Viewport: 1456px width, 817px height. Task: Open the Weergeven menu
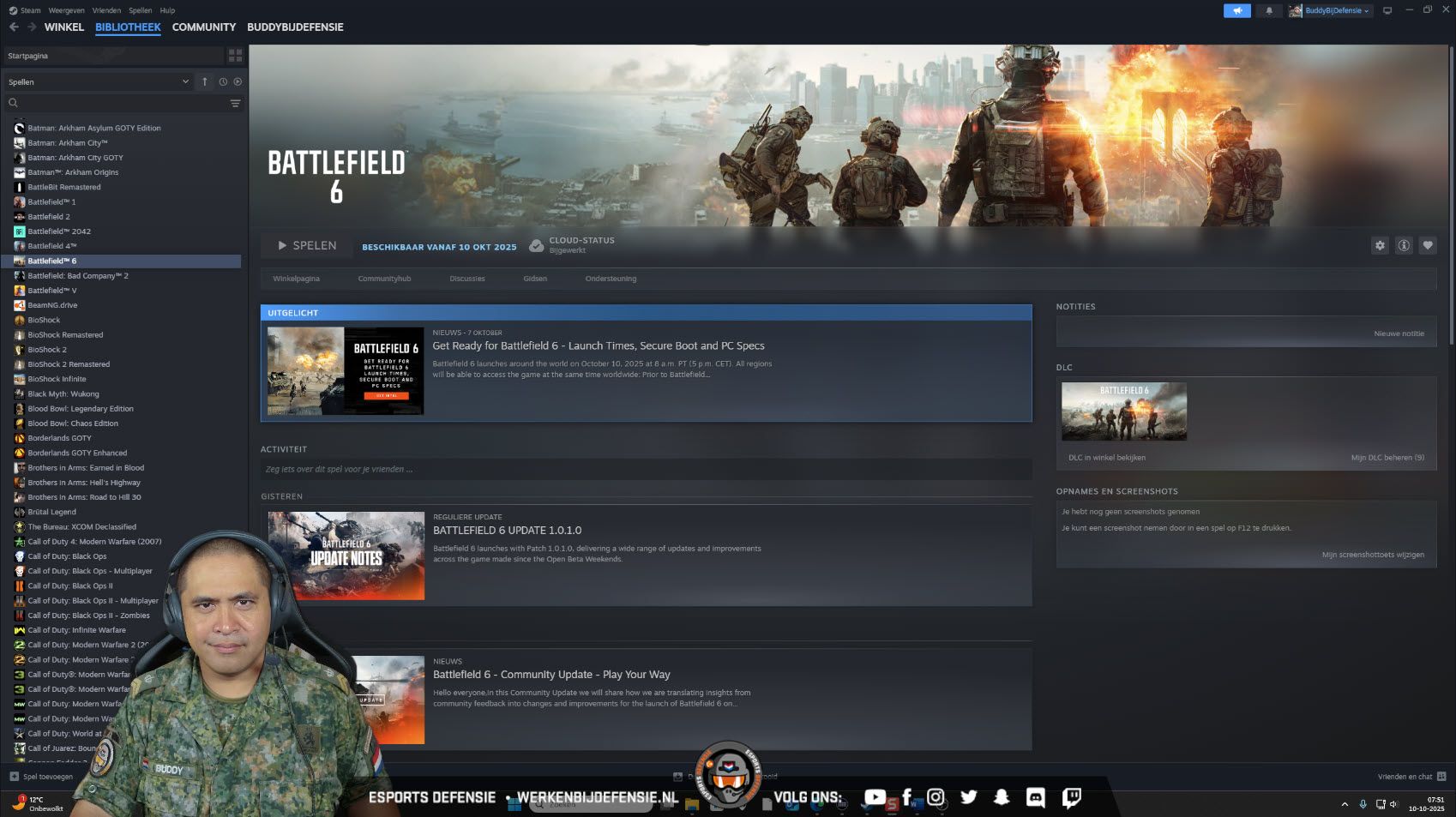(x=66, y=10)
